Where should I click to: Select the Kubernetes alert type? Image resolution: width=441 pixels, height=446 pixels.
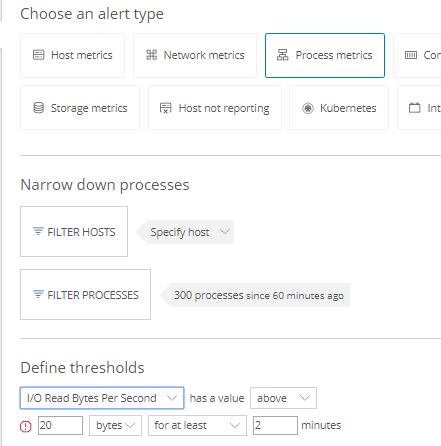tap(339, 108)
